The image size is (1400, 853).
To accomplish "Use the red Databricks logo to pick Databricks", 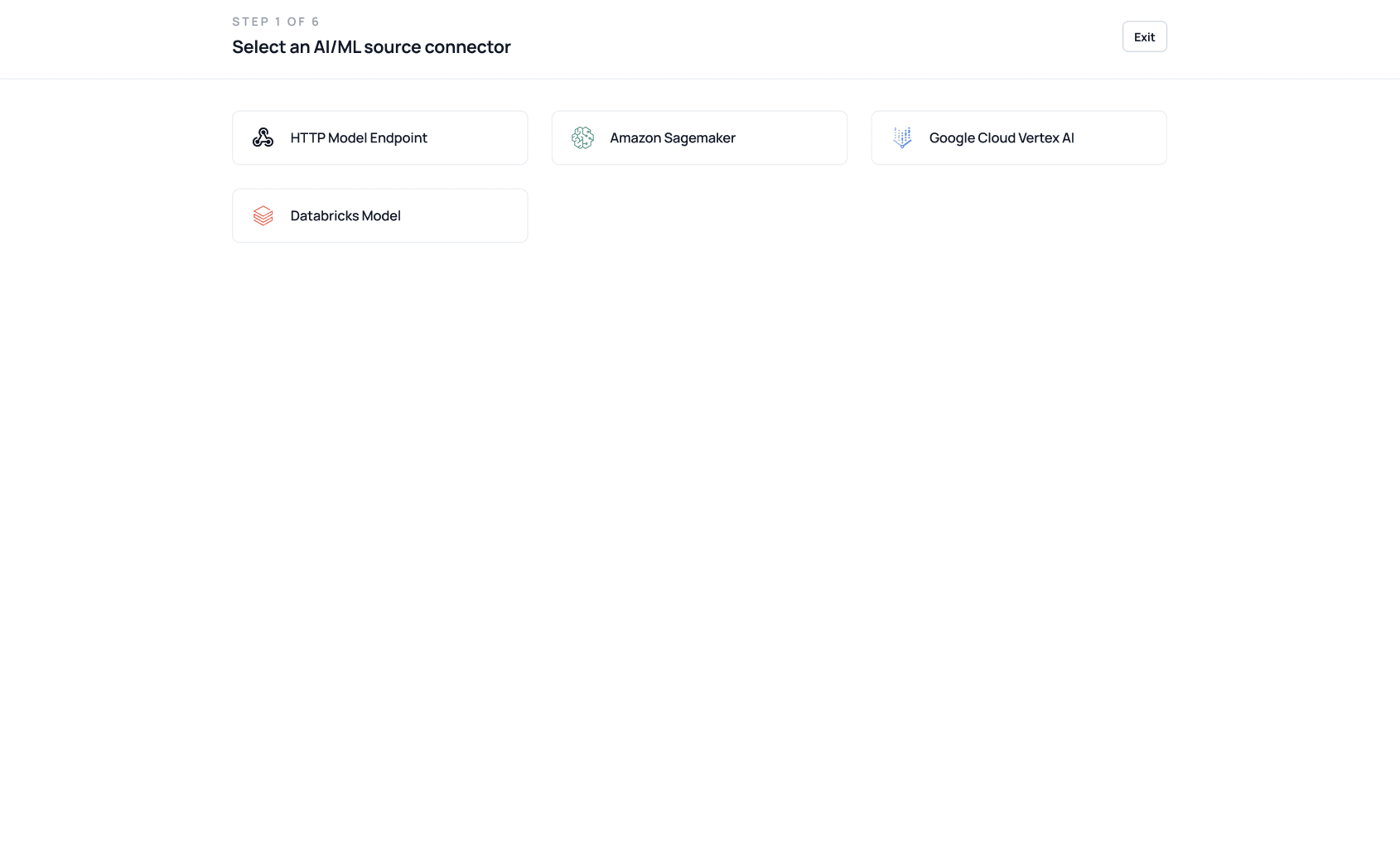I will (x=263, y=215).
